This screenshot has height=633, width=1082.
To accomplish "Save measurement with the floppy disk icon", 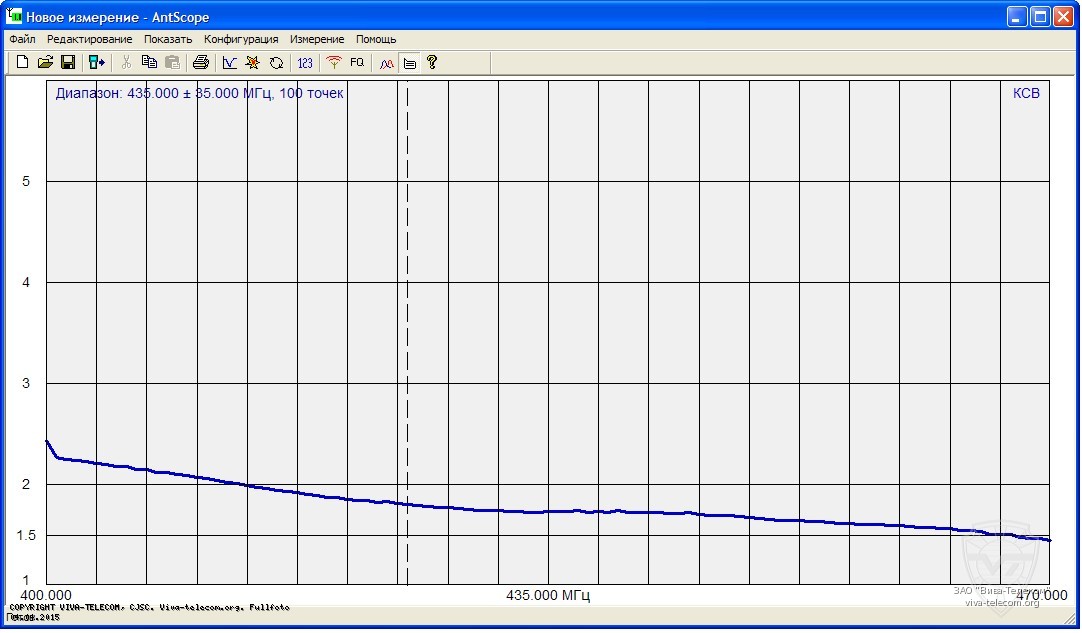I will (x=68, y=63).
